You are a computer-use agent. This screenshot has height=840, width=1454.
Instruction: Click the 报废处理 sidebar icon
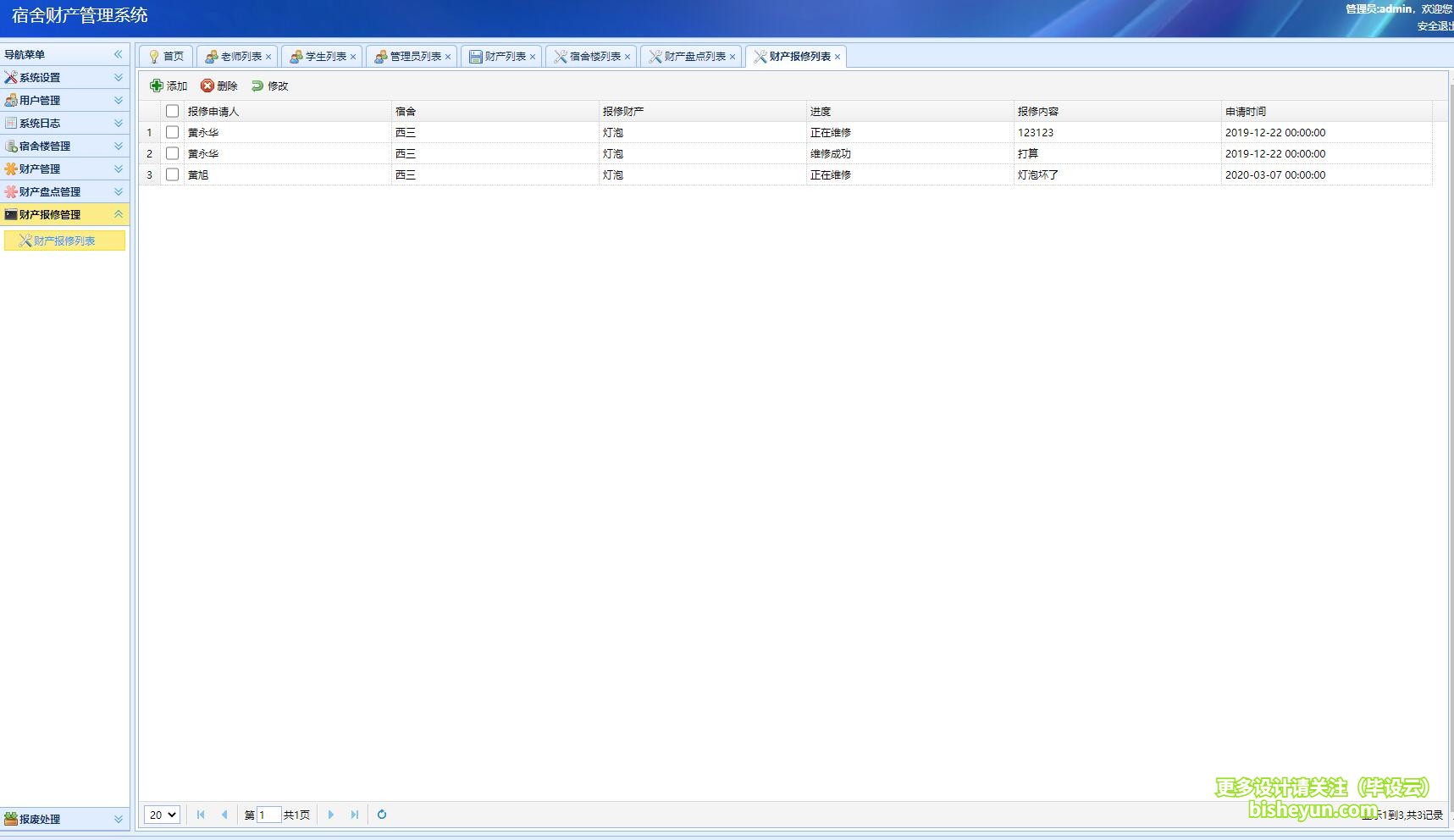pyautogui.click(x=11, y=819)
